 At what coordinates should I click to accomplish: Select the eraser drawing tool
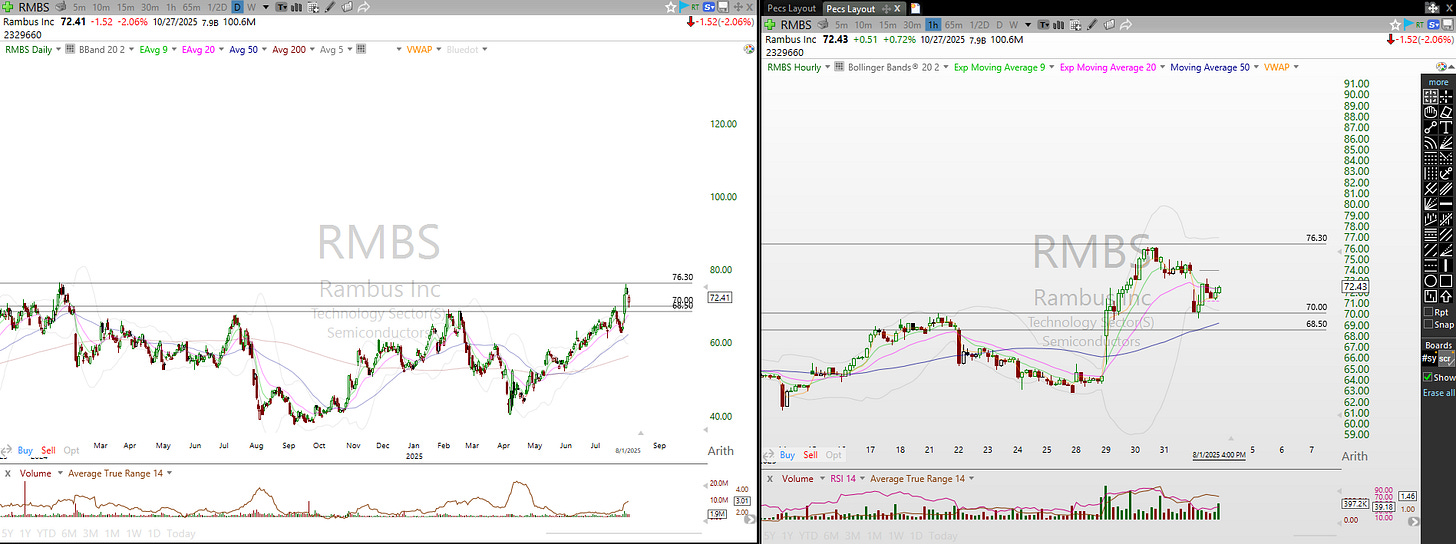click(x=1446, y=111)
